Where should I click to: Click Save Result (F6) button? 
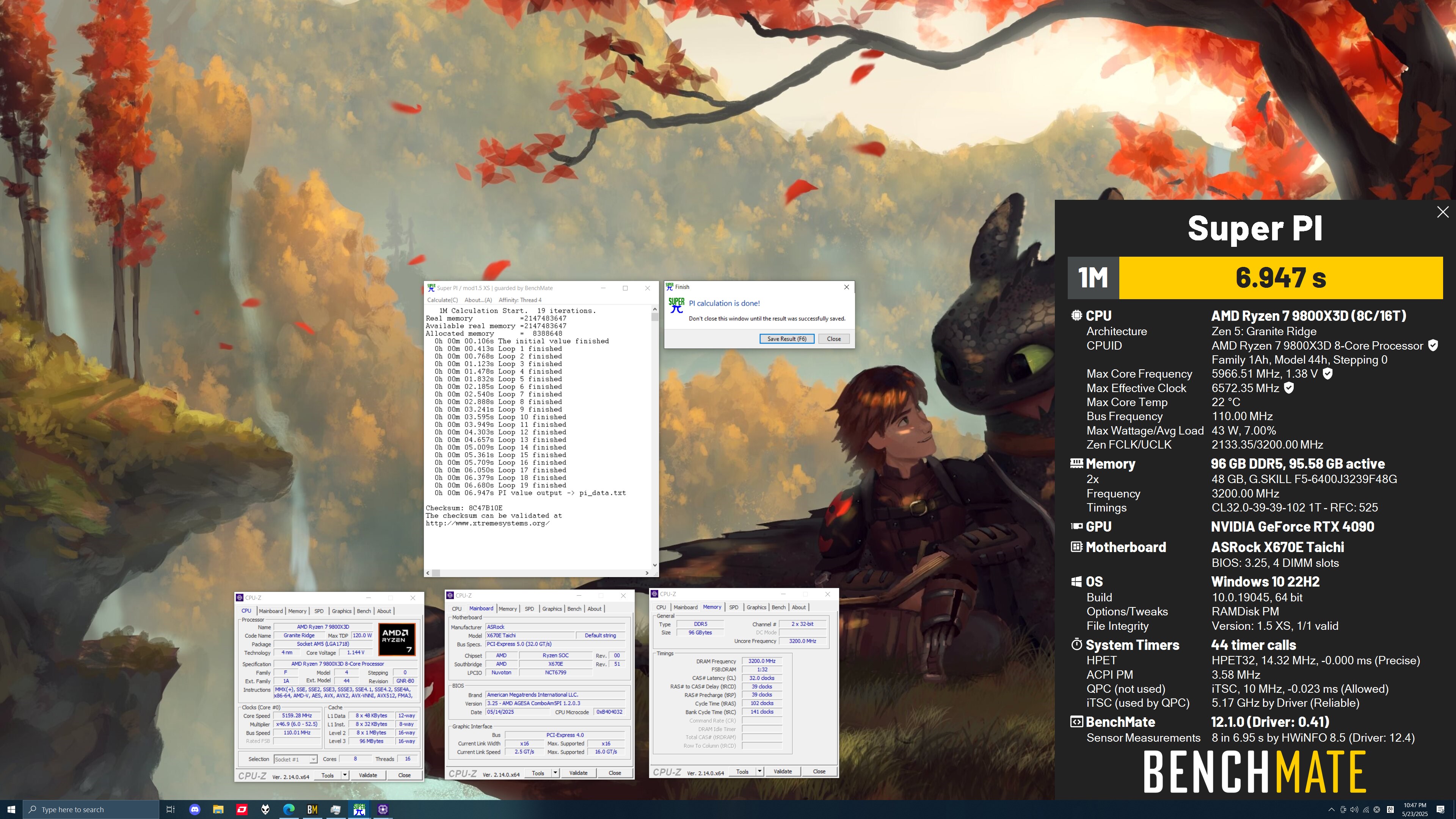[x=787, y=339]
